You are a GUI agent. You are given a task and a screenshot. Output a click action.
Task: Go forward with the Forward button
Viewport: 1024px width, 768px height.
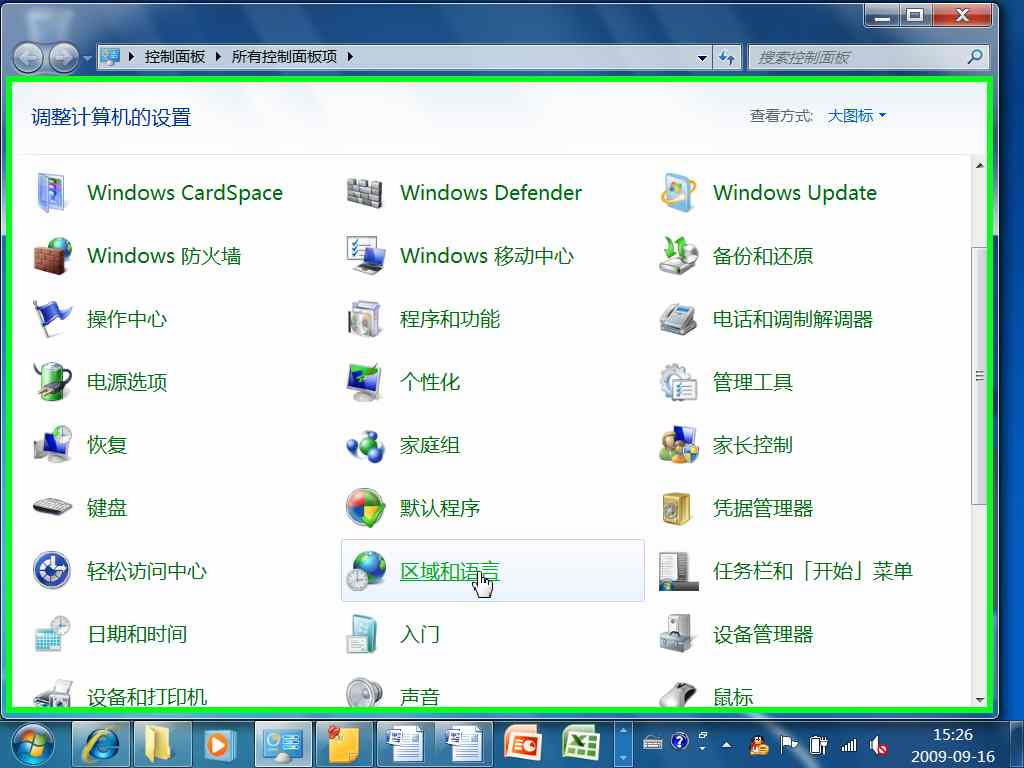tap(64, 58)
